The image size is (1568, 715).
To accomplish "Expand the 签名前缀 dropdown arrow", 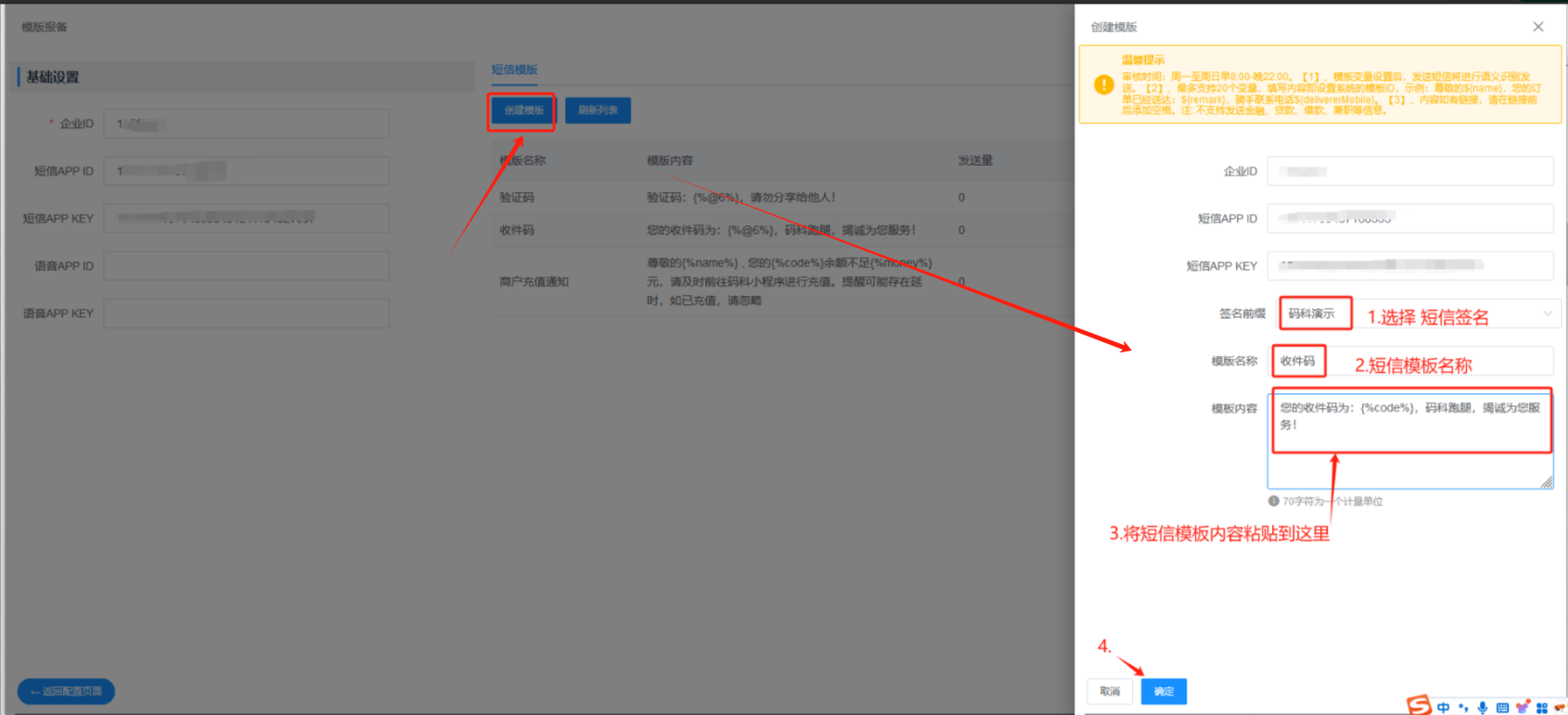I will click(x=1548, y=313).
